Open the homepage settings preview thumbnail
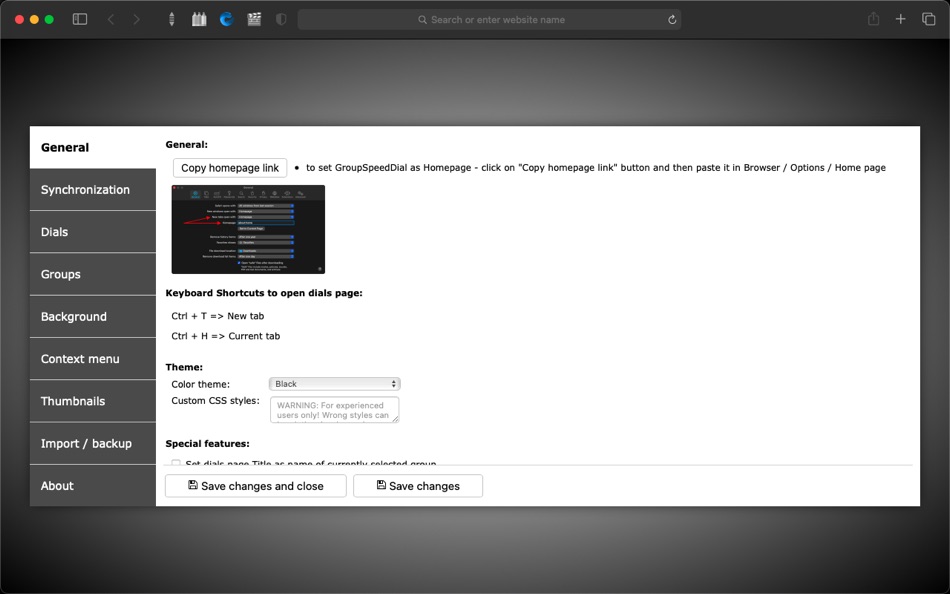 pyautogui.click(x=248, y=229)
